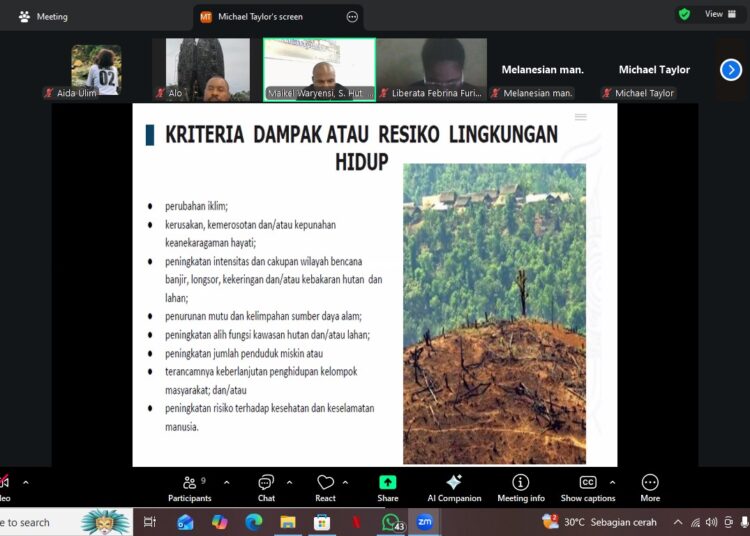
Task: Open Task View in the taskbar
Action: [150, 522]
